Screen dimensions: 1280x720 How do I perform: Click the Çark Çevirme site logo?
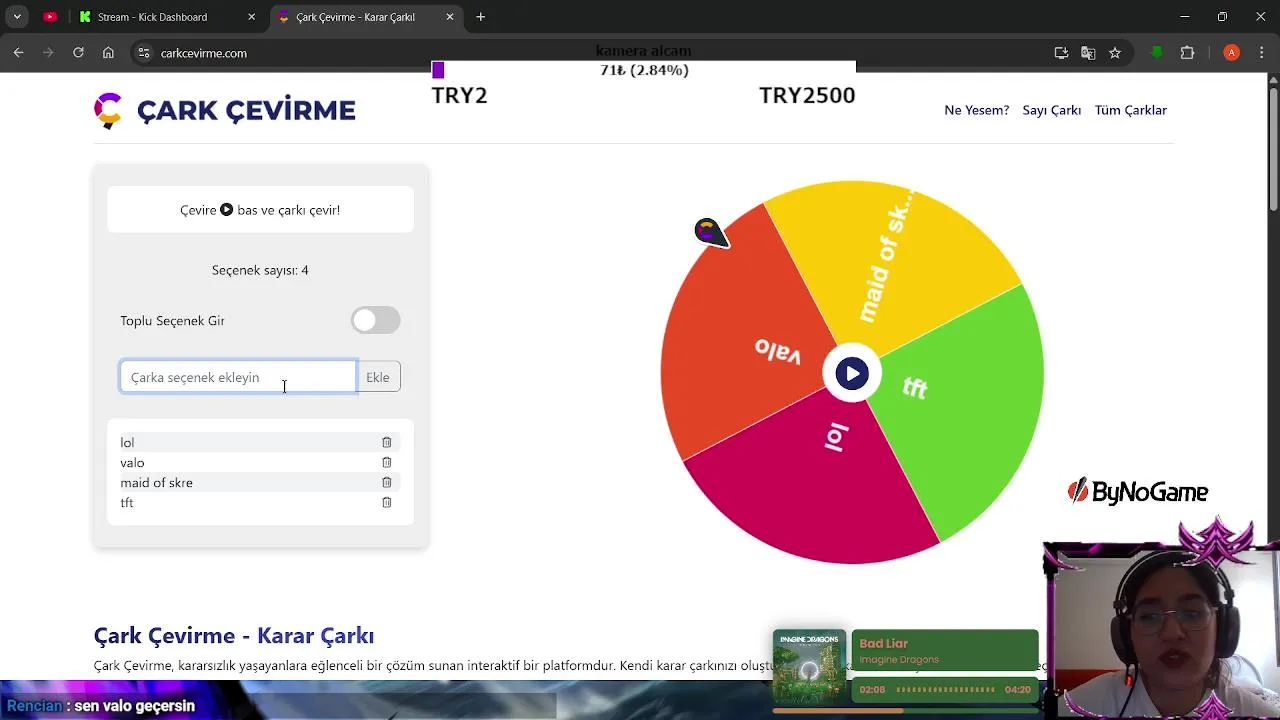click(225, 111)
